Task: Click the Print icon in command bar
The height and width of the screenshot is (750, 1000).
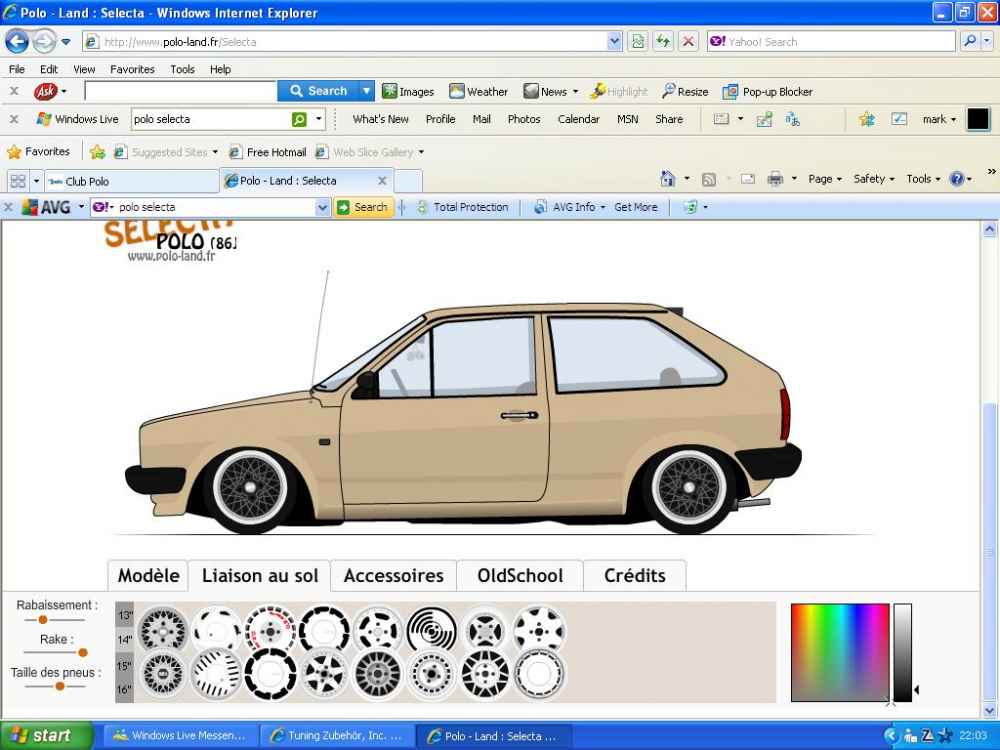Action: tap(775, 179)
